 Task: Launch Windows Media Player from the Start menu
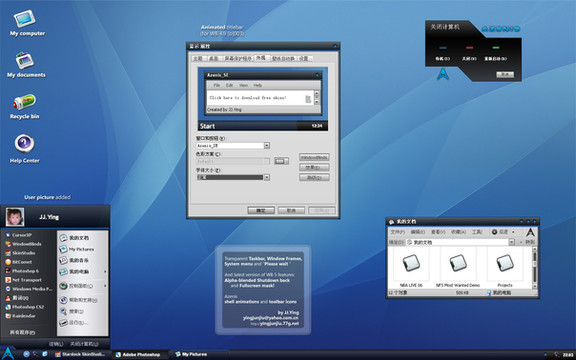click(29, 289)
